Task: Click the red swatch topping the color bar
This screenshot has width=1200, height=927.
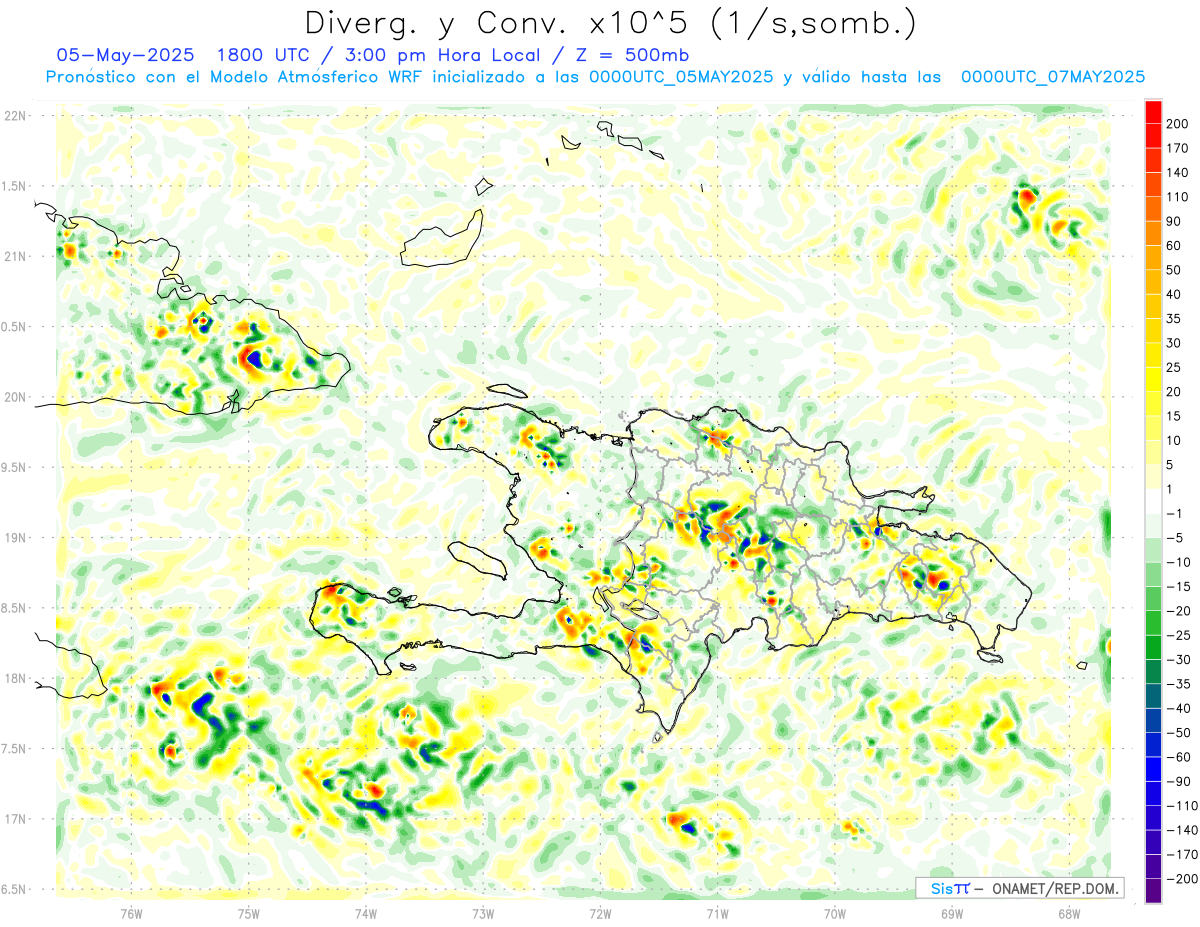Action: (1153, 112)
